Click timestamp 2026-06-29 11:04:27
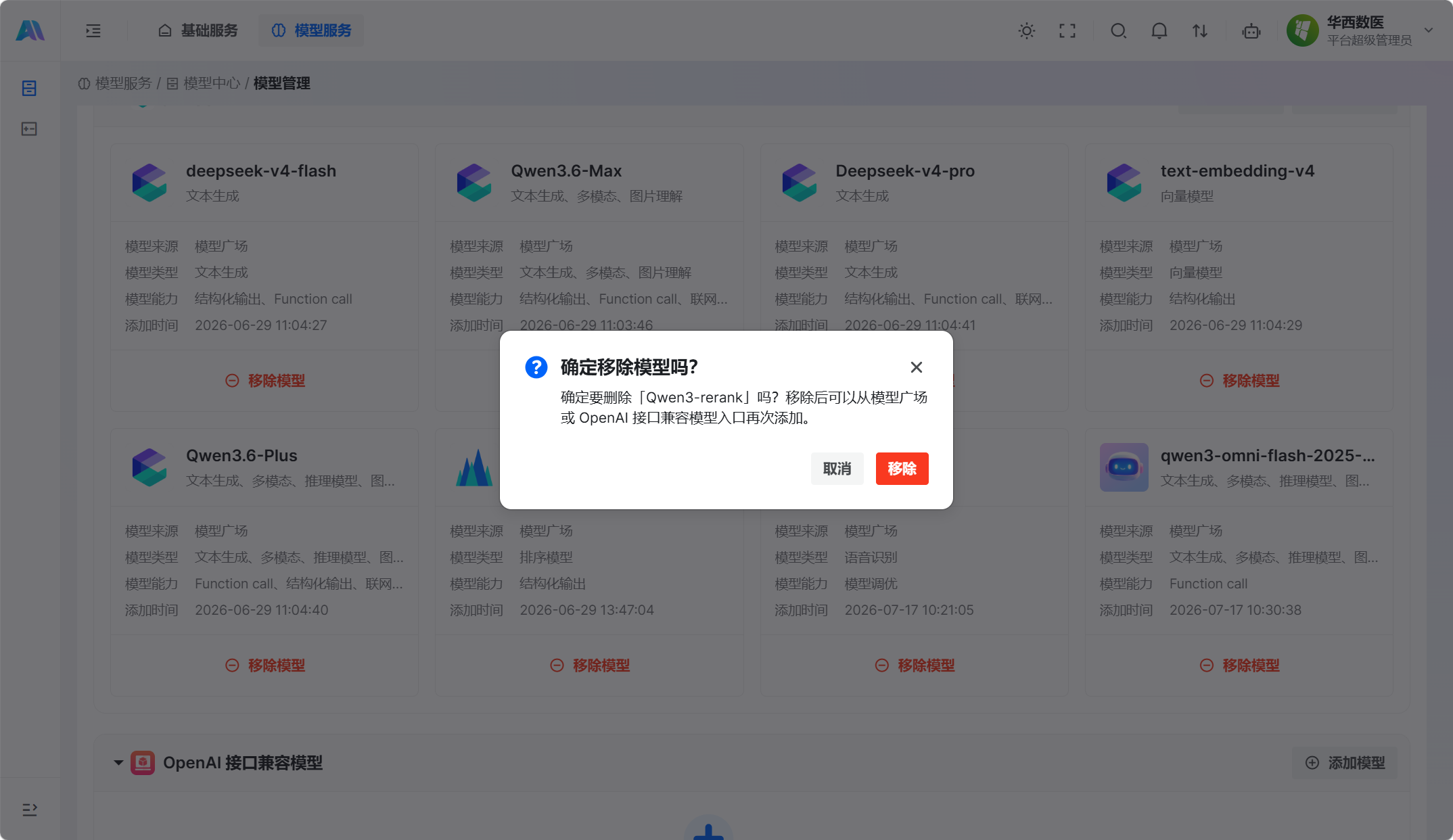This screenshot has width=1453, height=840. point(261,325)
